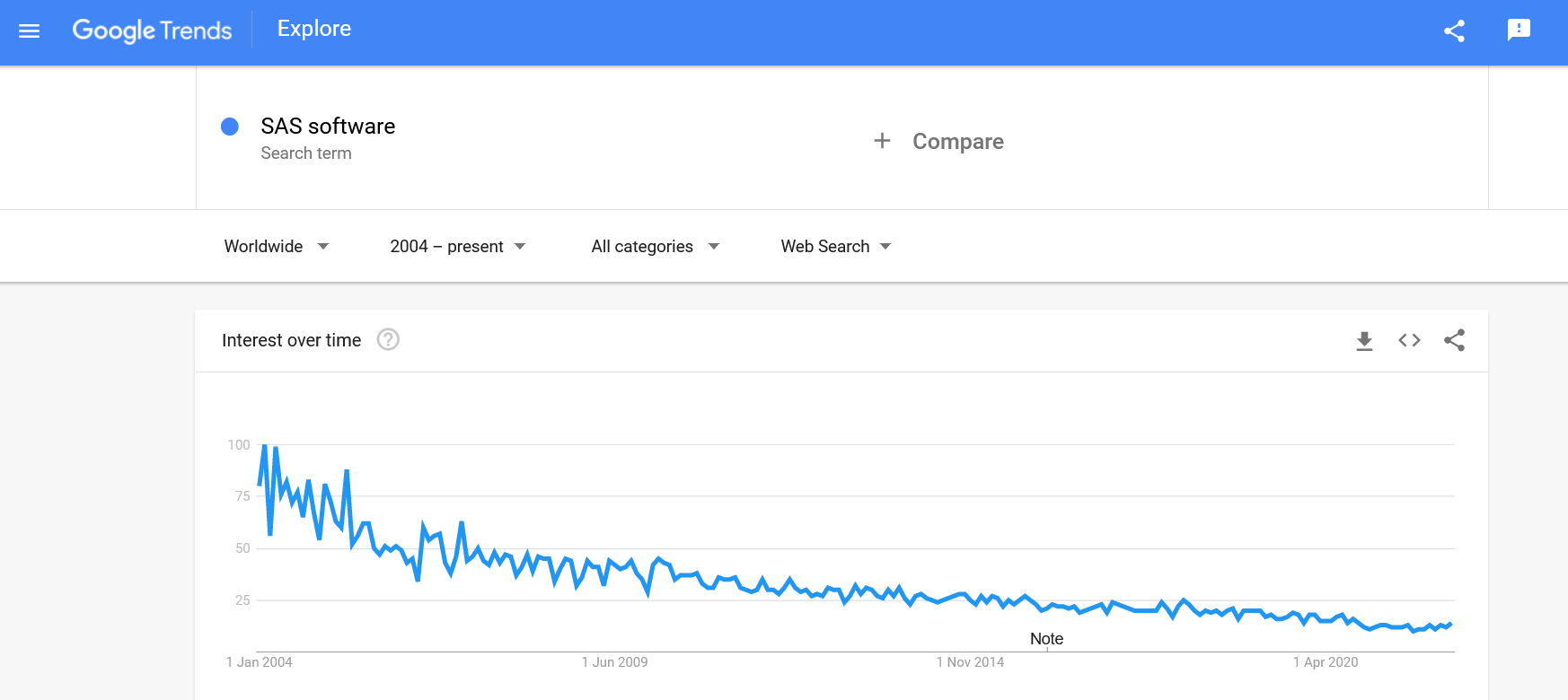
Task: Click the Interest over time heading
Action: tap(291, 340)
